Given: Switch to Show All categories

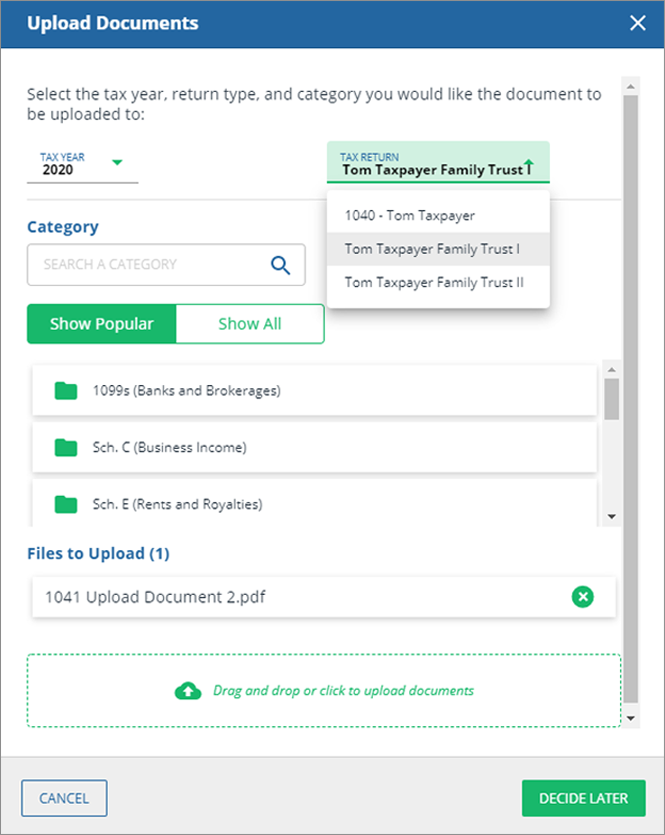Looking at the screenshot, I should 250,324.
